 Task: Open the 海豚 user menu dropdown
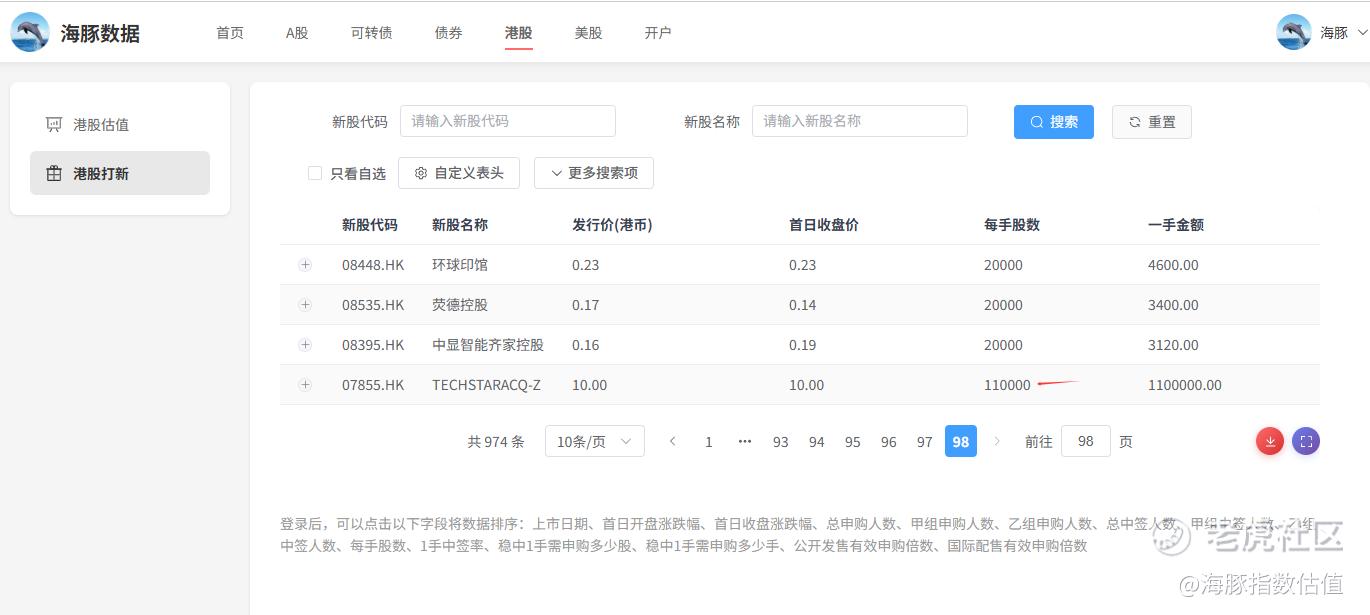point(1343,32)
